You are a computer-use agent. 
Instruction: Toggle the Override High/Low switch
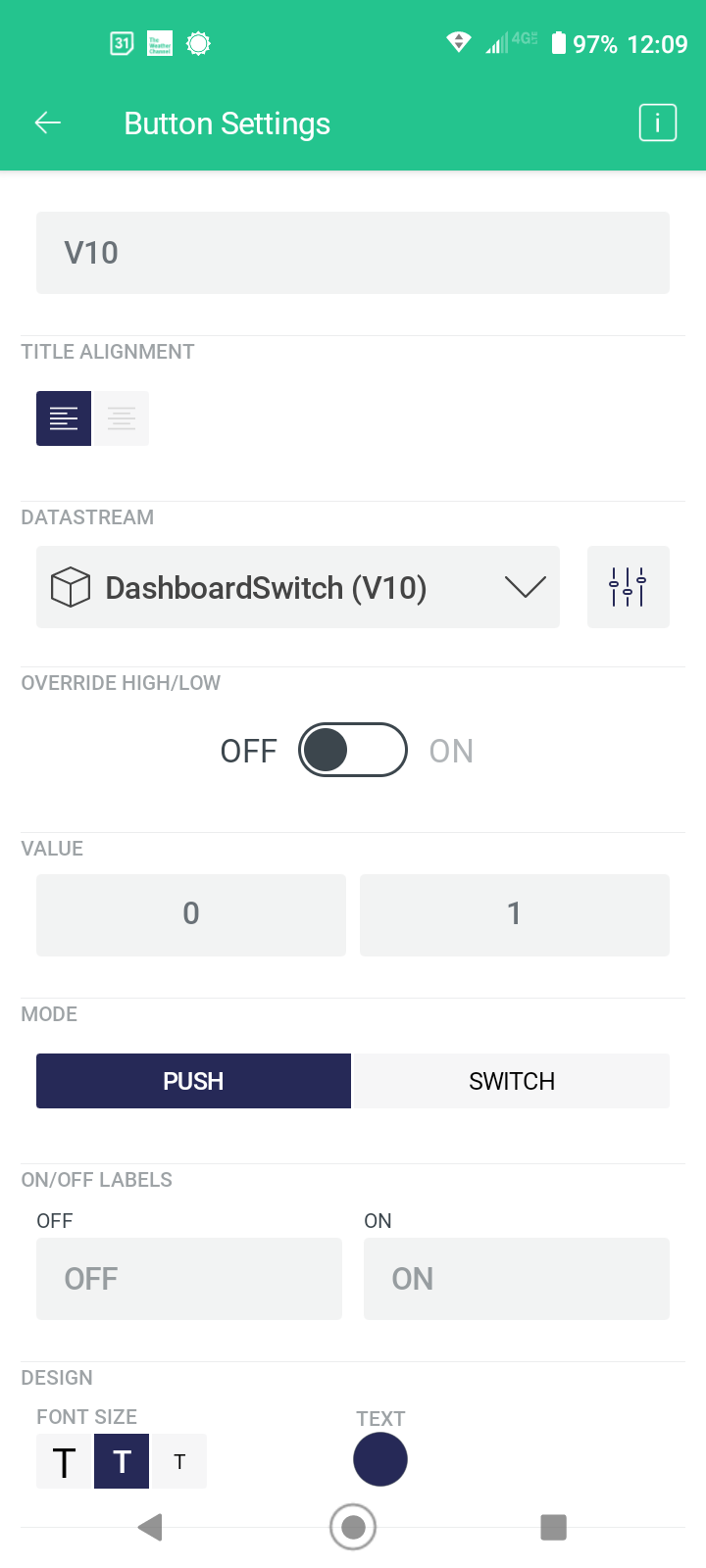tap(353, 750)
